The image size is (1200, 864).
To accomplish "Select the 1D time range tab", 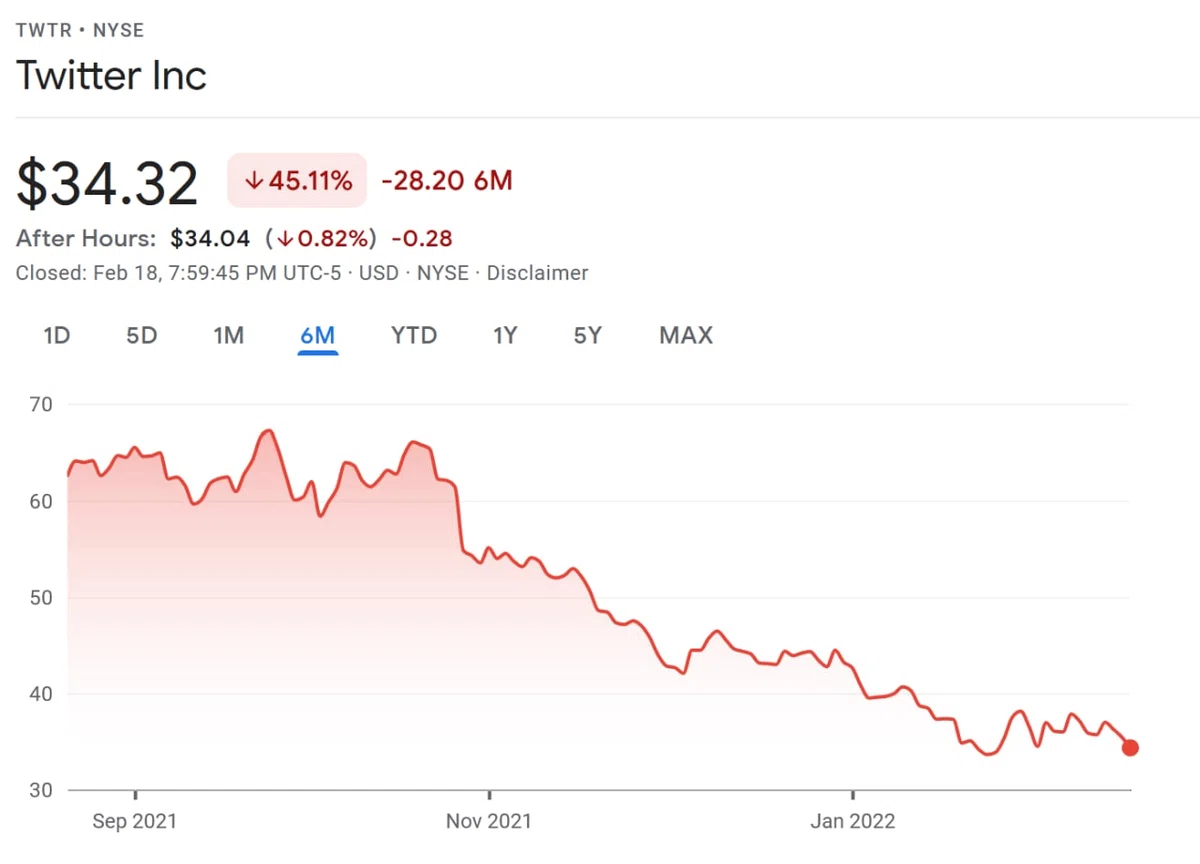I will (x=56, y=335).
